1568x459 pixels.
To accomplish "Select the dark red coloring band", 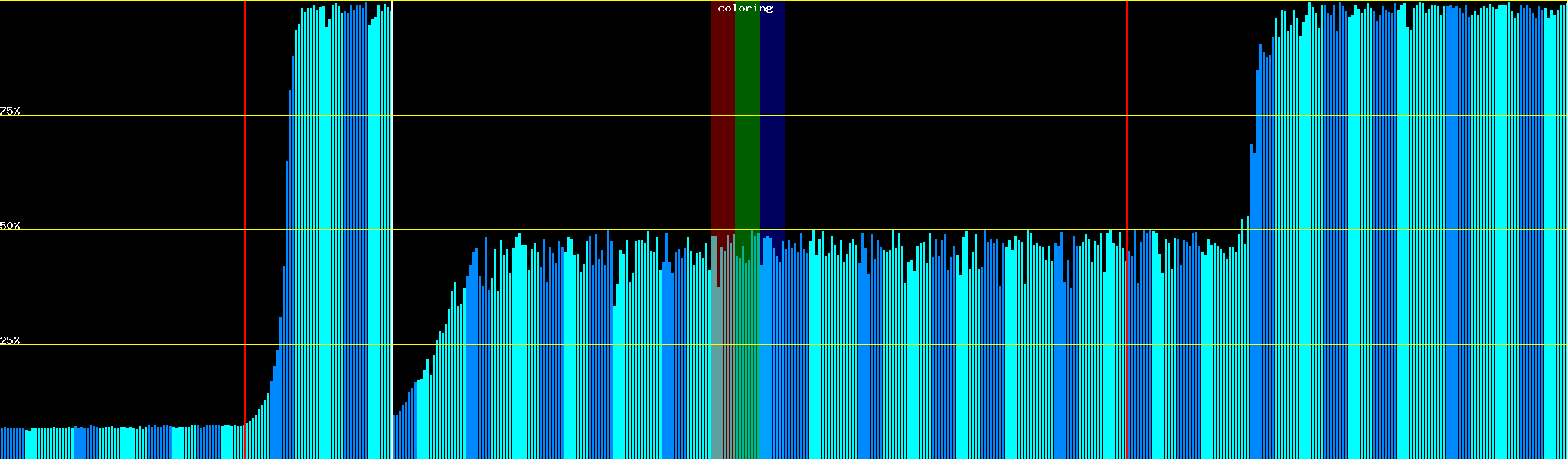I will 722,115.
